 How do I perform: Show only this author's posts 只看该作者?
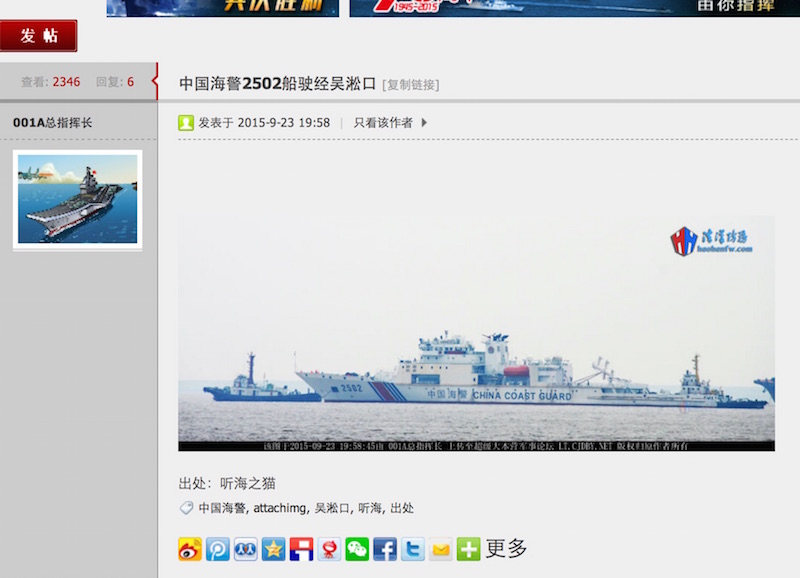(383, 122)
